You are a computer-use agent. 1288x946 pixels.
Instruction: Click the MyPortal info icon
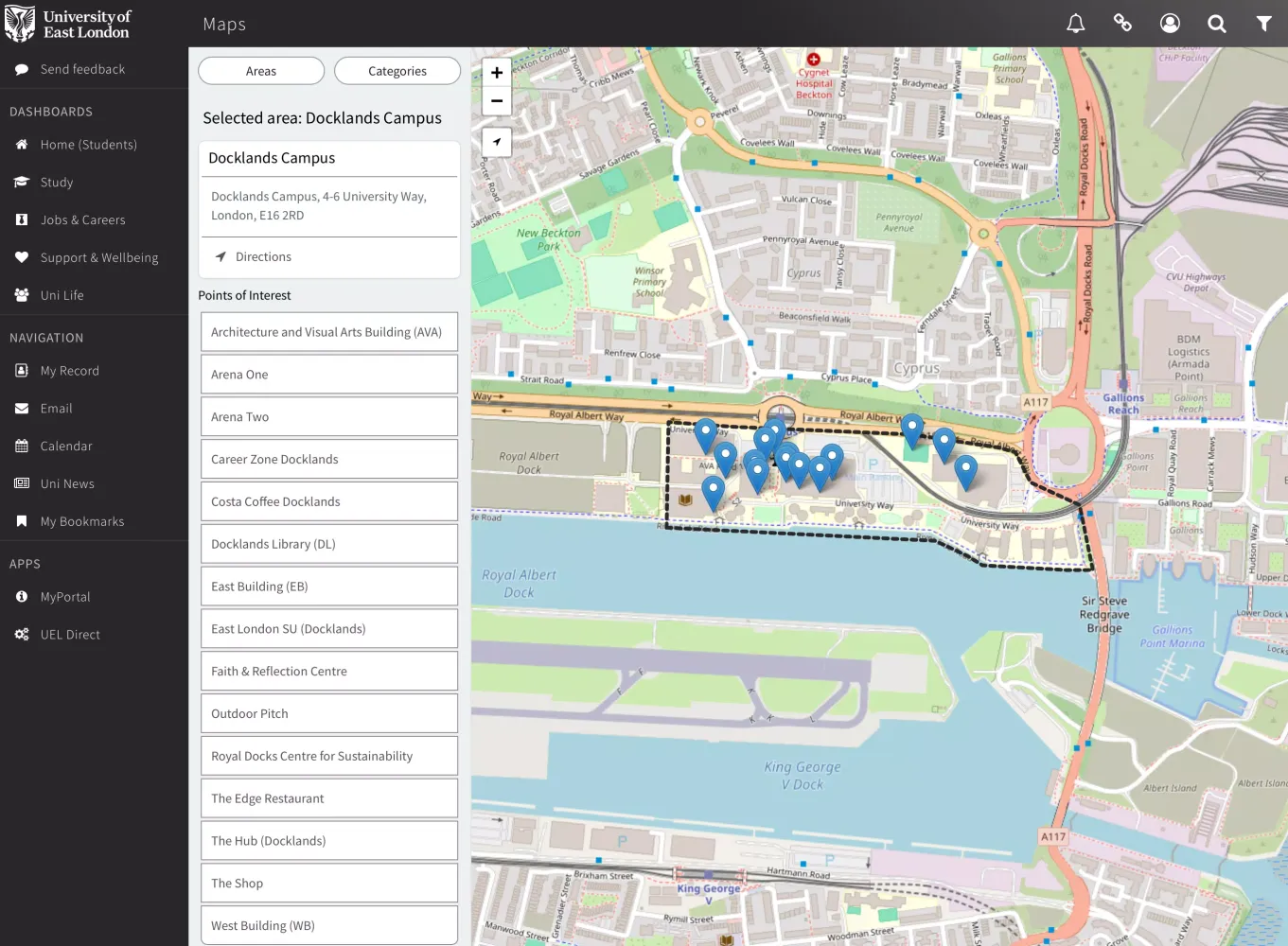click(22, 597)
